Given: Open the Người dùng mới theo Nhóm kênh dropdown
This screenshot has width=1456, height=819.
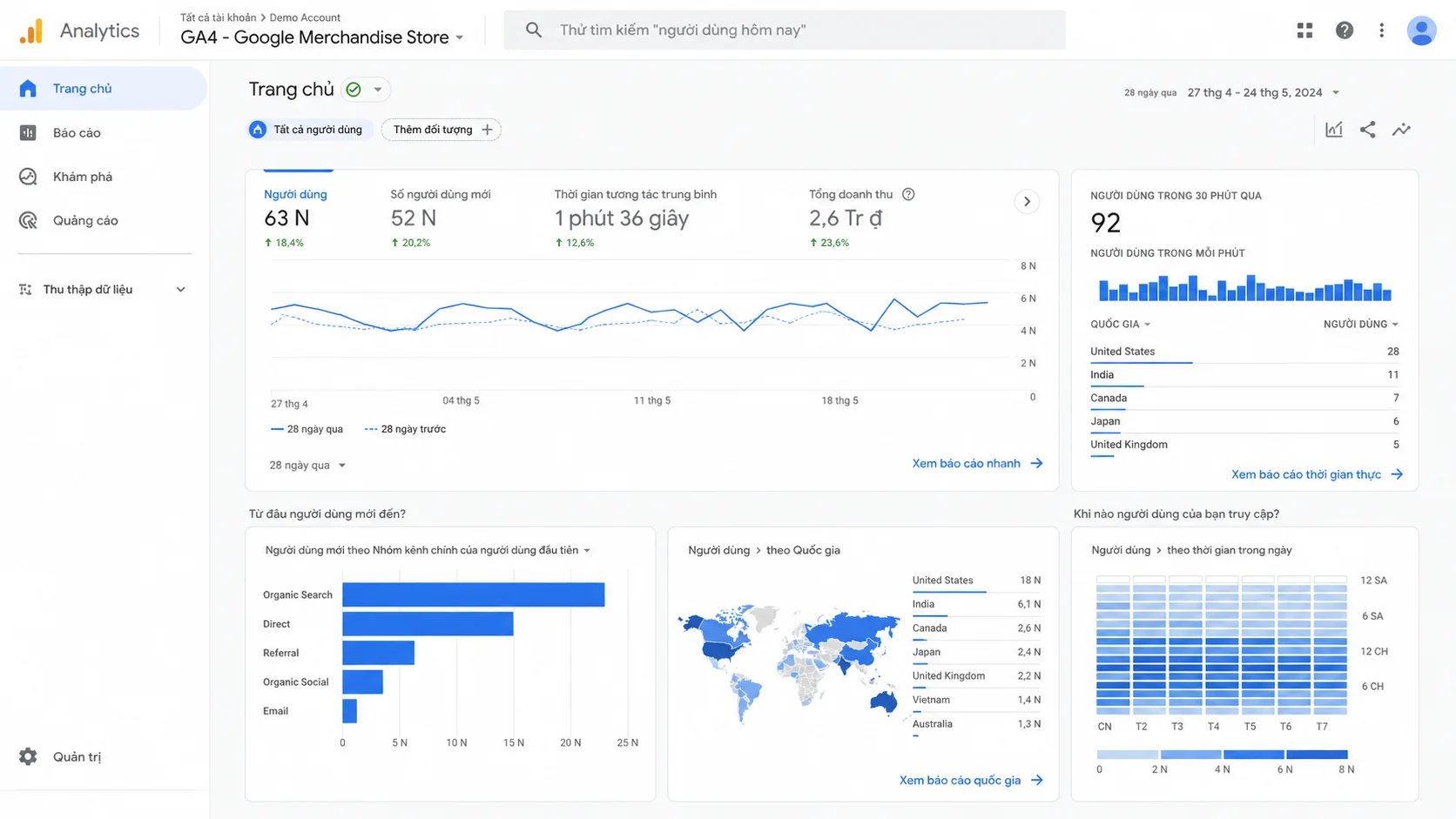Looking at the screenshot, I should (428, 550).
